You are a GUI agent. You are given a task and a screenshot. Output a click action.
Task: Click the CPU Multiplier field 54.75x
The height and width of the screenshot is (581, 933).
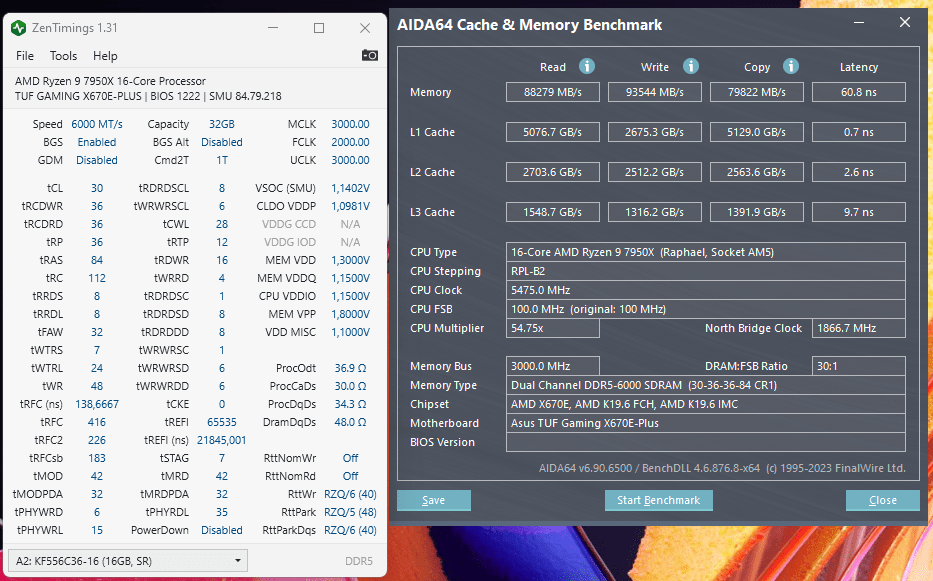(553, 328)
